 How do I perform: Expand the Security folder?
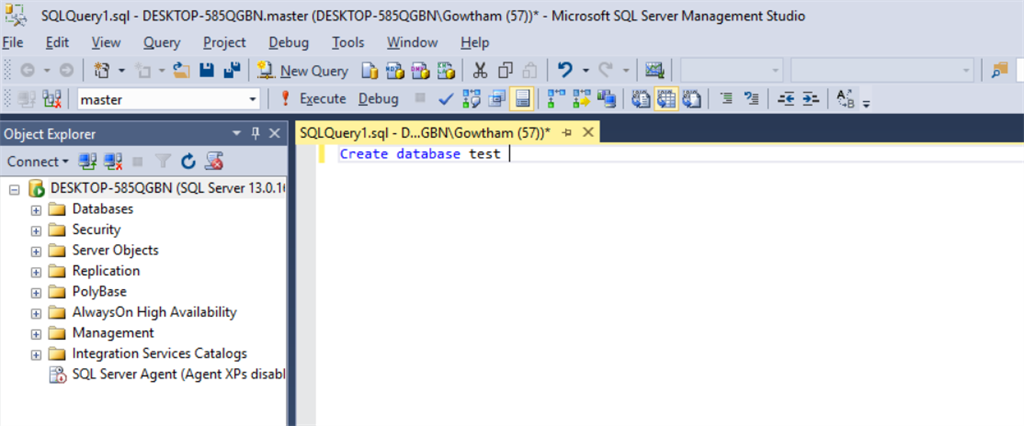click(x=36, y=231)
